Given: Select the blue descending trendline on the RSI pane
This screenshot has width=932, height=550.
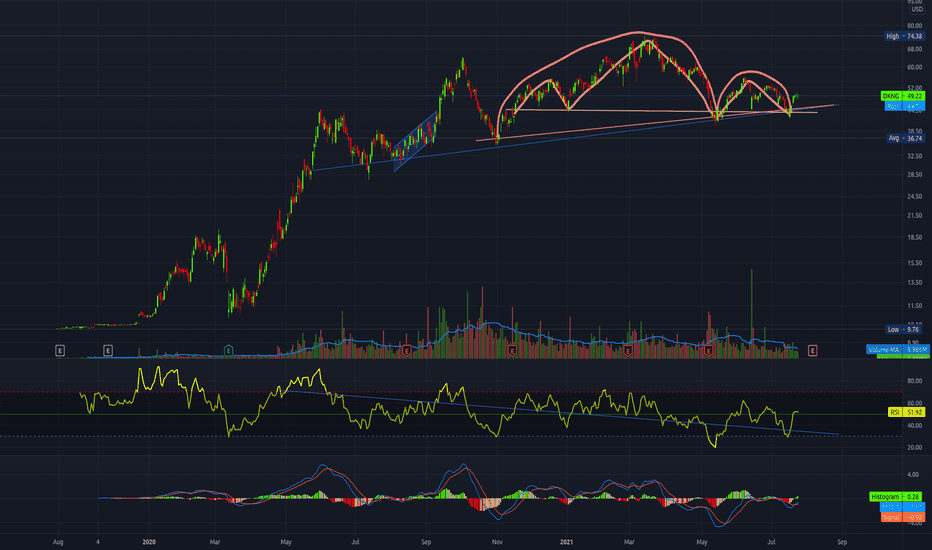Looking at the screenshot, I should (563, 412).
